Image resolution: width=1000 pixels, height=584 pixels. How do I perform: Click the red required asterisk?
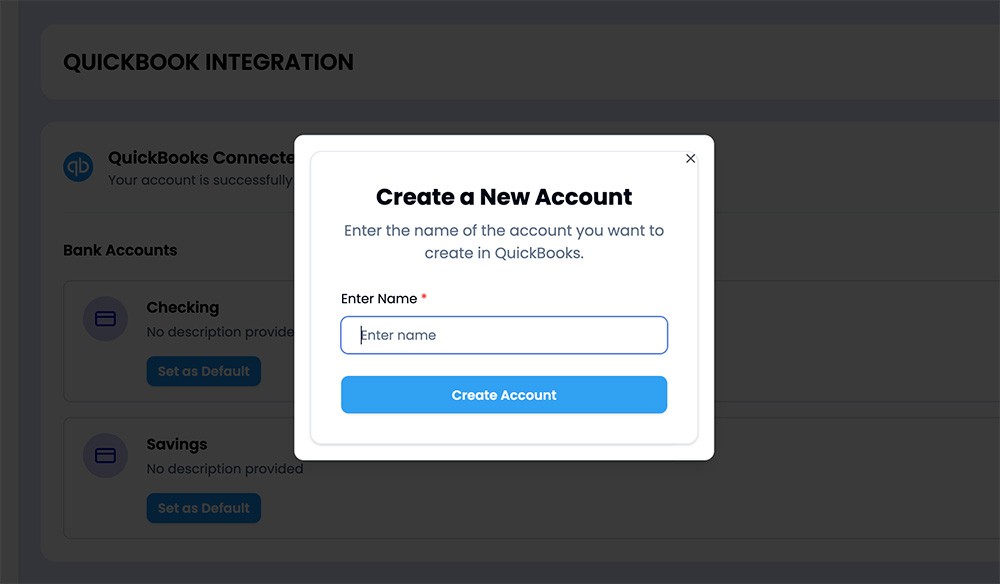pos(423,297)
